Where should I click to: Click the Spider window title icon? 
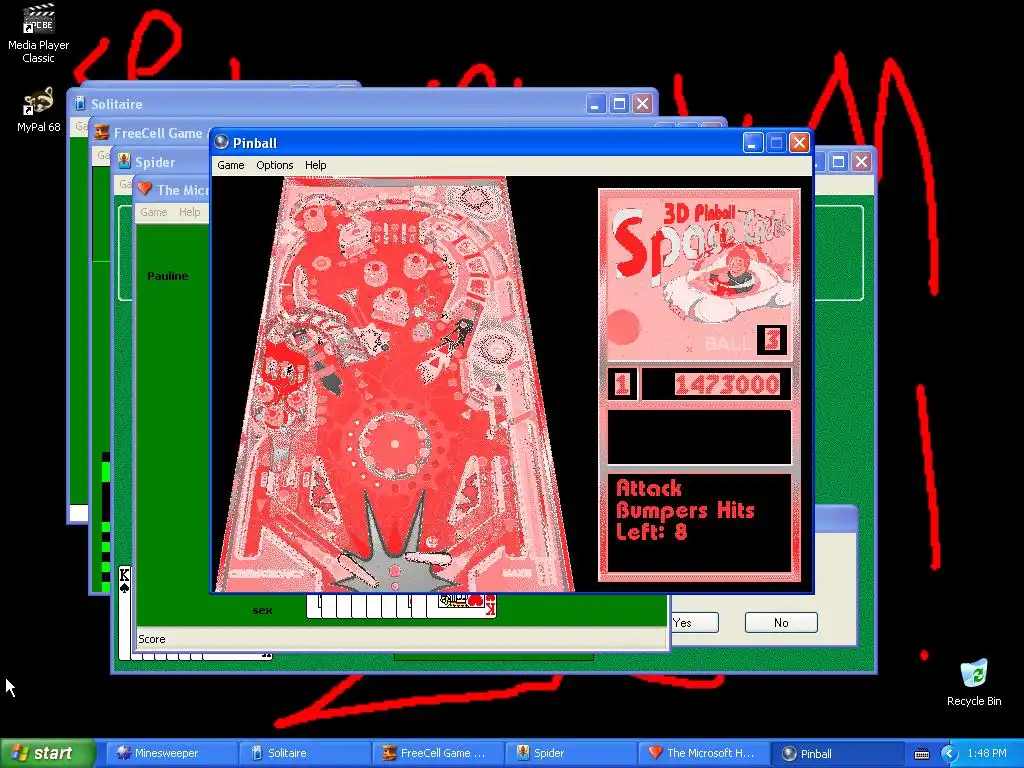pos(123,161)
